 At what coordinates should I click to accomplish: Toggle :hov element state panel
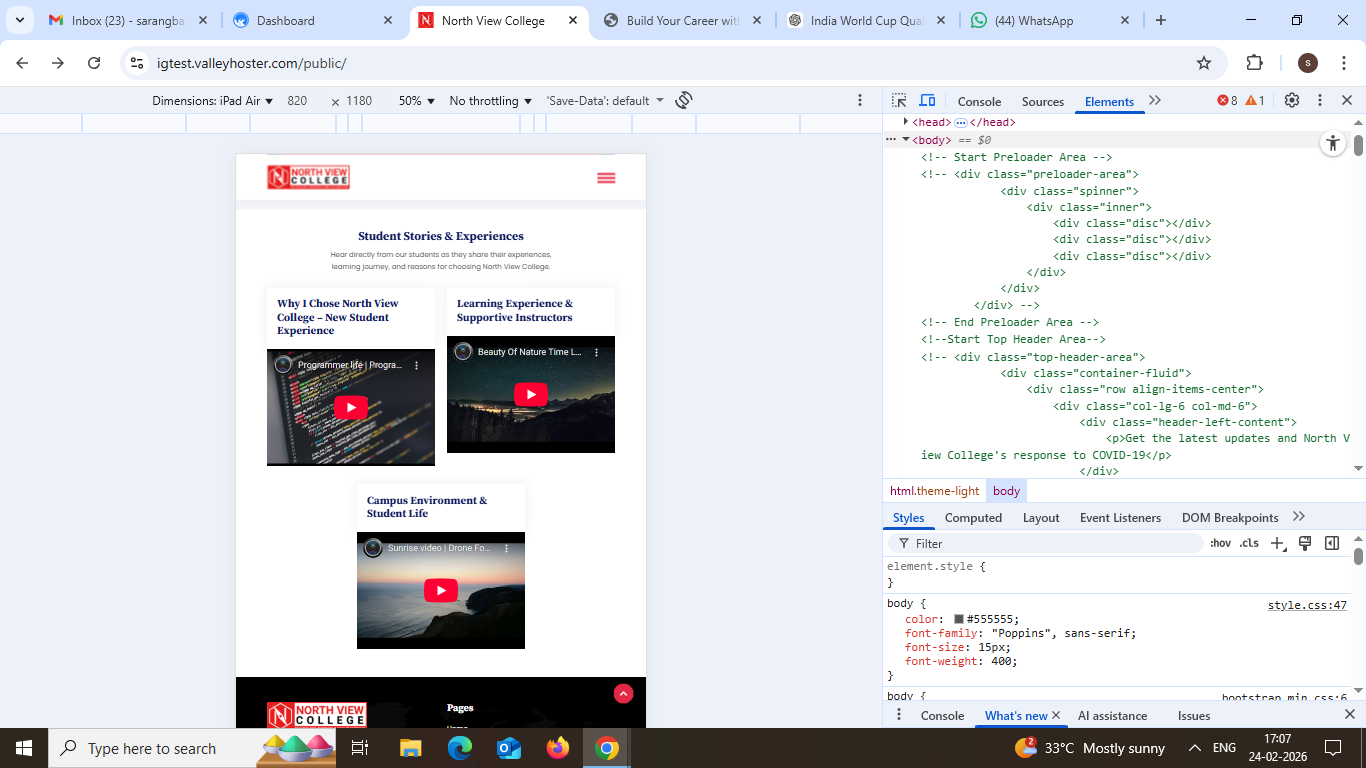click(x=1220, y=543)
